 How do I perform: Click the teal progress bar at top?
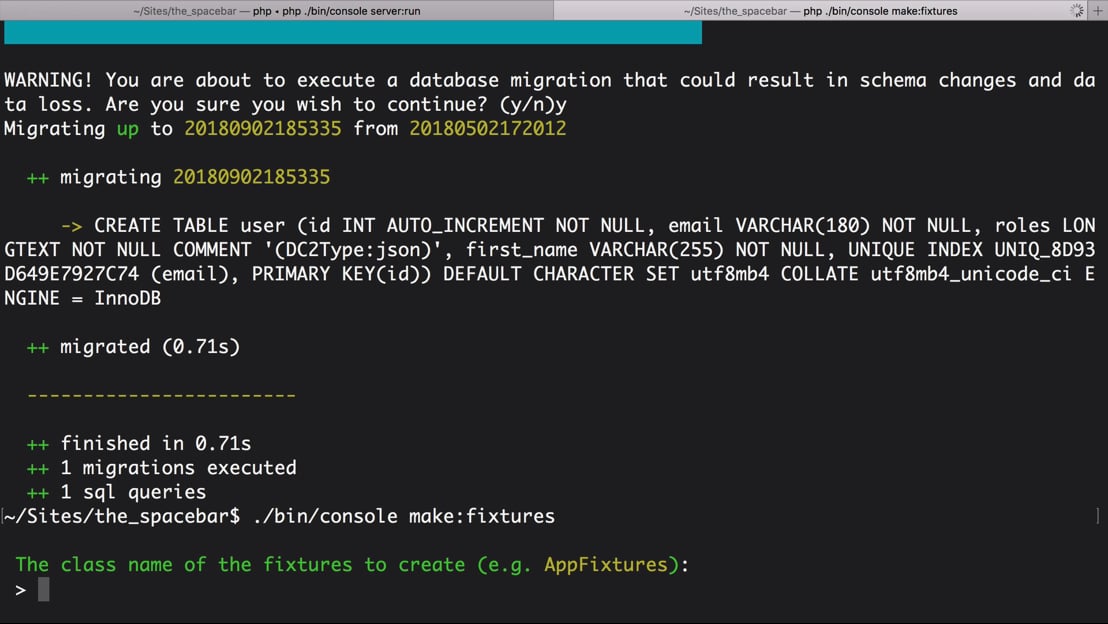pyautogui.click(x=353, y=33)
